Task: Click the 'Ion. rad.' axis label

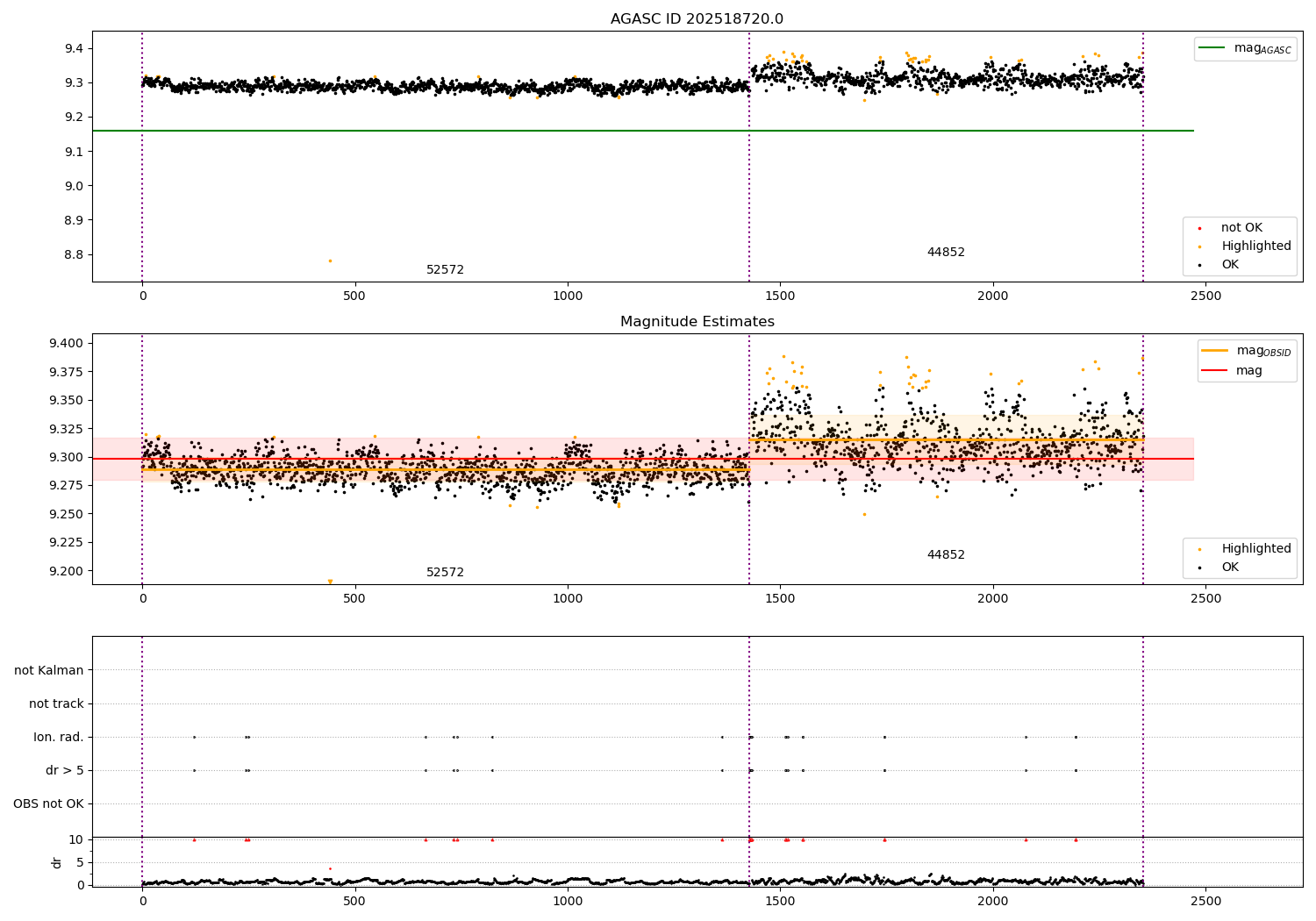Action: (x=59, y=738)
